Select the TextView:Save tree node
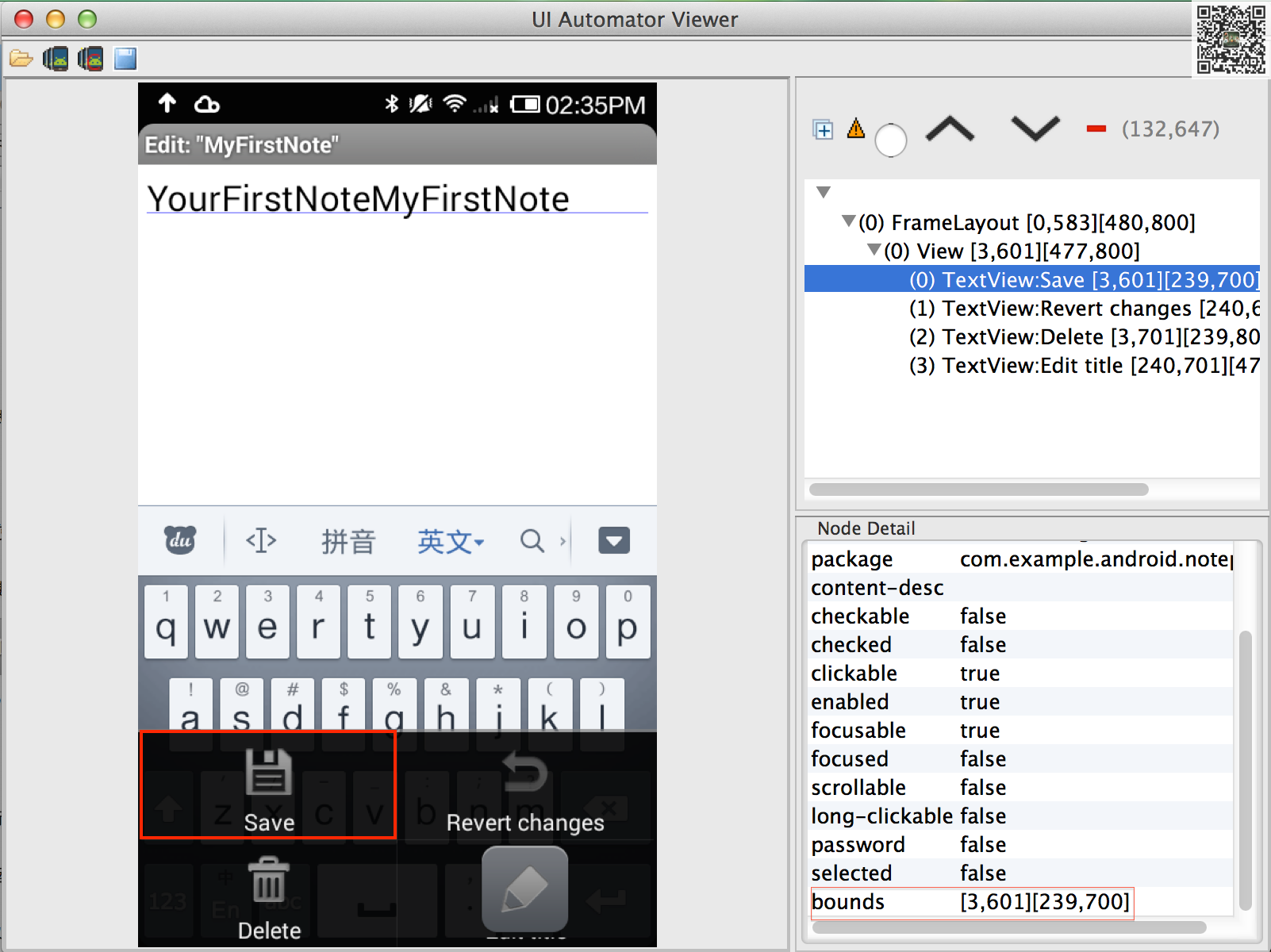 (1032, 279)
